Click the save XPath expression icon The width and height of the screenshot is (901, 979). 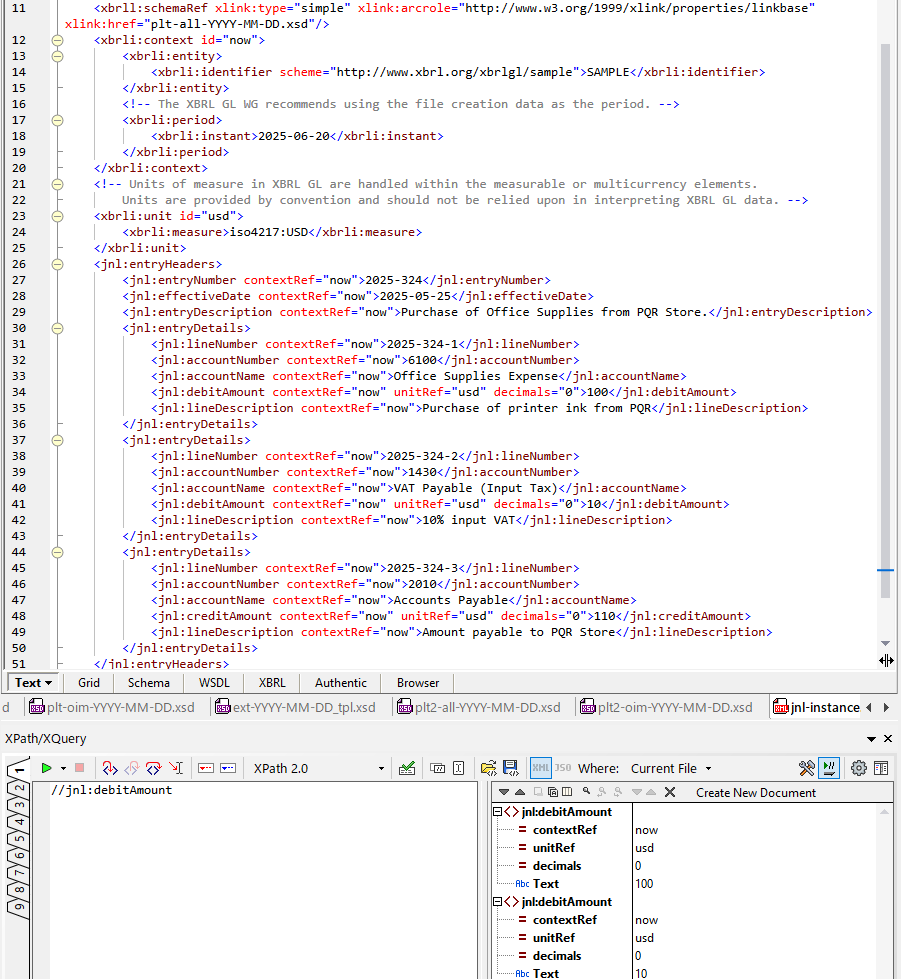pyautogui.click(x=511, y=768)
